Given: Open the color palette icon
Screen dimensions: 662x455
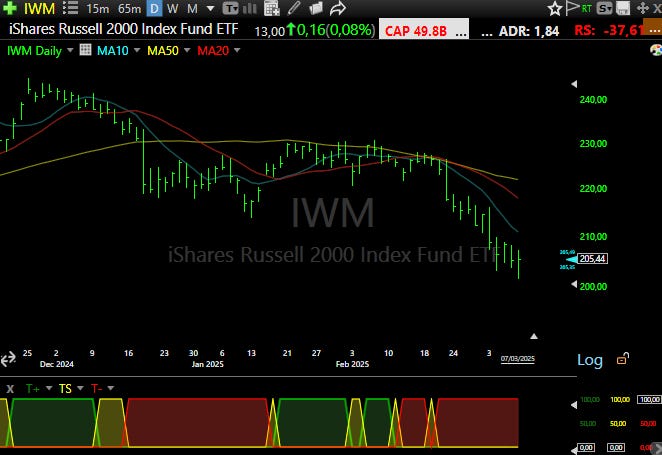Looking at the screenshot, I should (x=656, y=50).
